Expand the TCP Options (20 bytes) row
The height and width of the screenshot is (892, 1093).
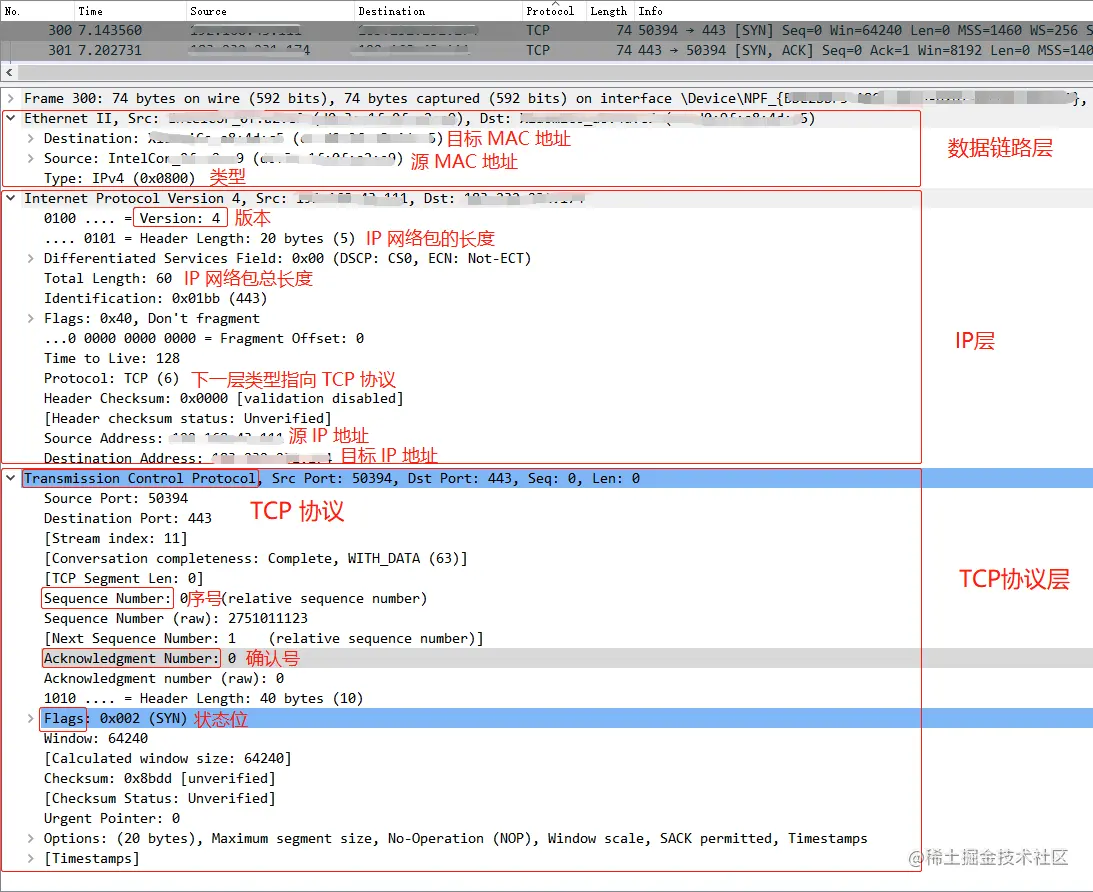click(x=30, y=838)
